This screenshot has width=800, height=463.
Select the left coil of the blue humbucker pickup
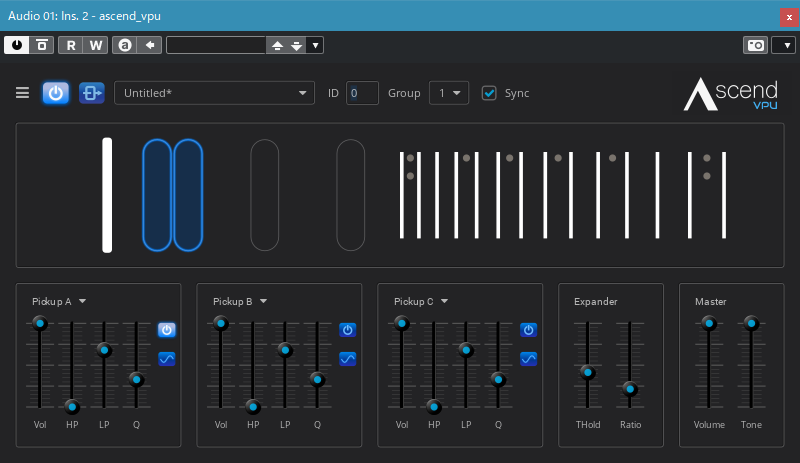pos(157,195)
